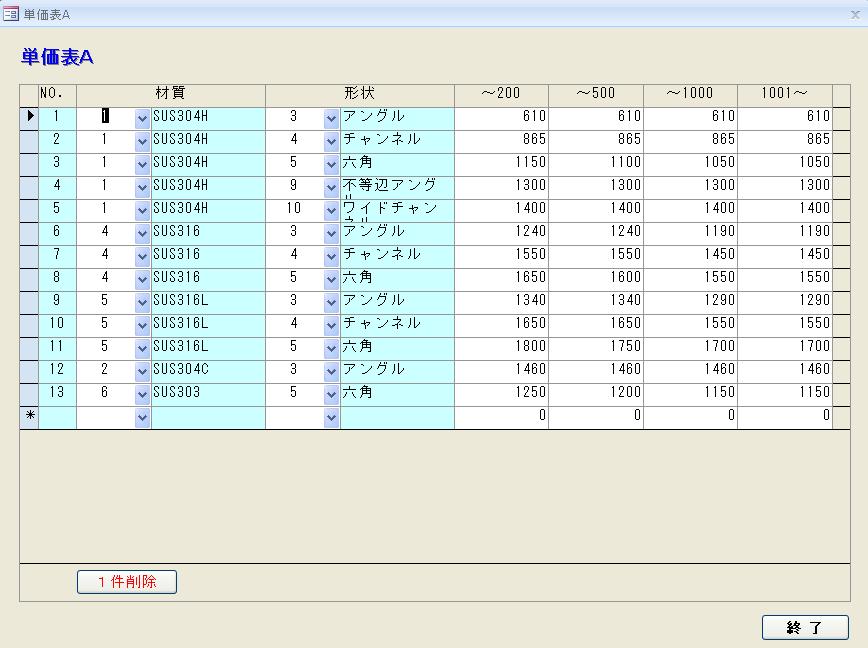Expand material dropdown in the new record row
Screen dimensions: 868x648
pos(142,418)
